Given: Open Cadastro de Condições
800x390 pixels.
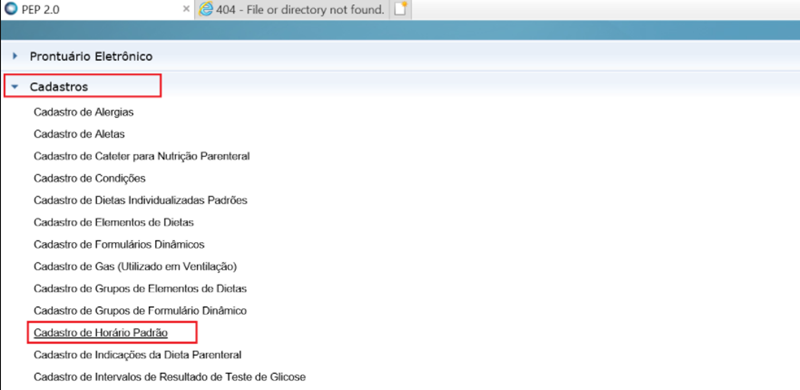Looking at the screenshot, I should [x=90, y=178].
